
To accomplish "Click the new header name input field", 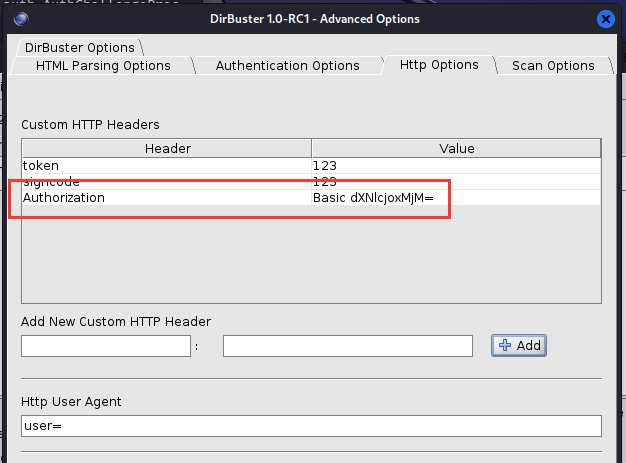I will (106, 346).
